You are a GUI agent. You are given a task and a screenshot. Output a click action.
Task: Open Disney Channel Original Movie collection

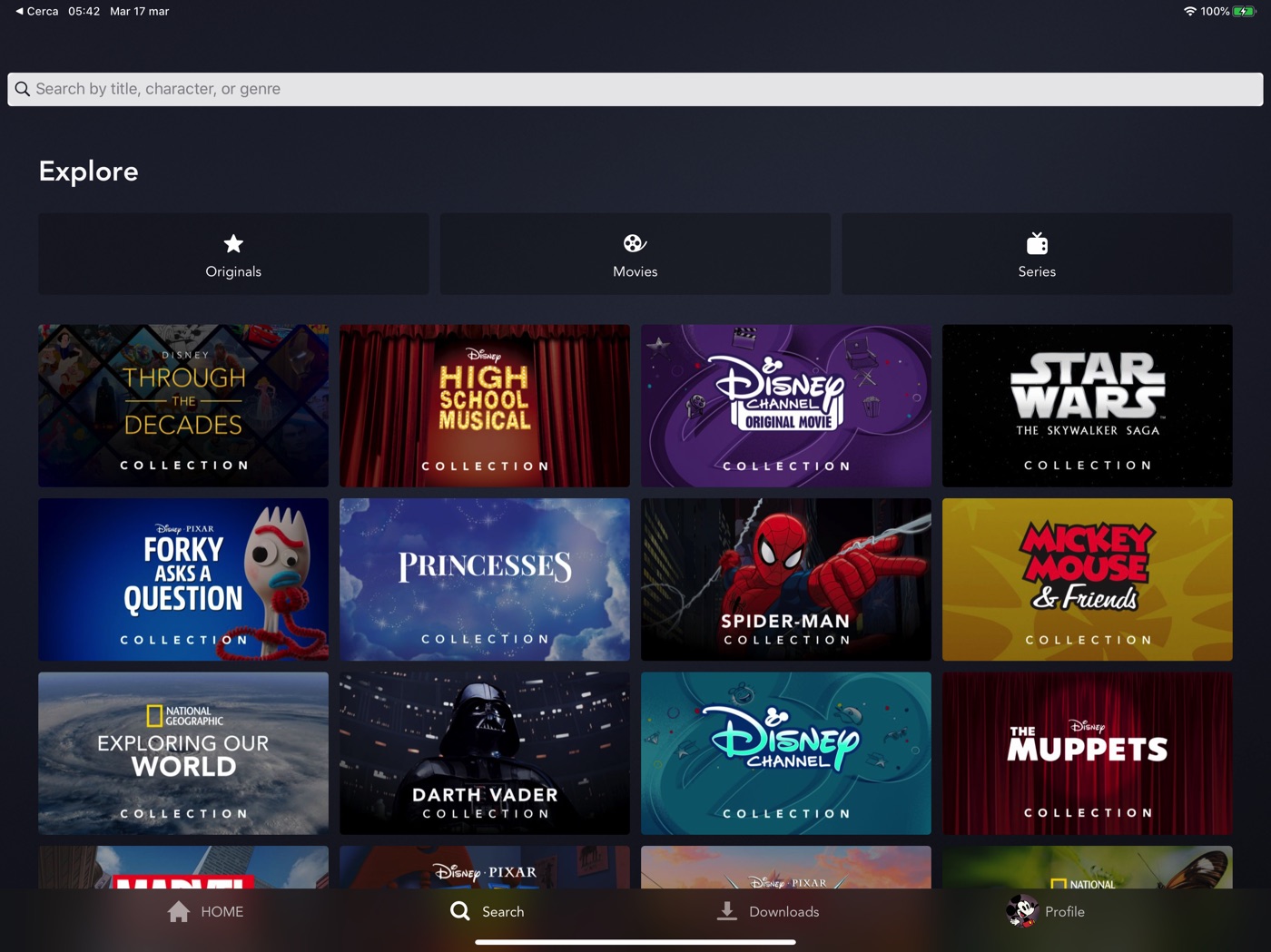pyautogui.click(x=786, y=406)
